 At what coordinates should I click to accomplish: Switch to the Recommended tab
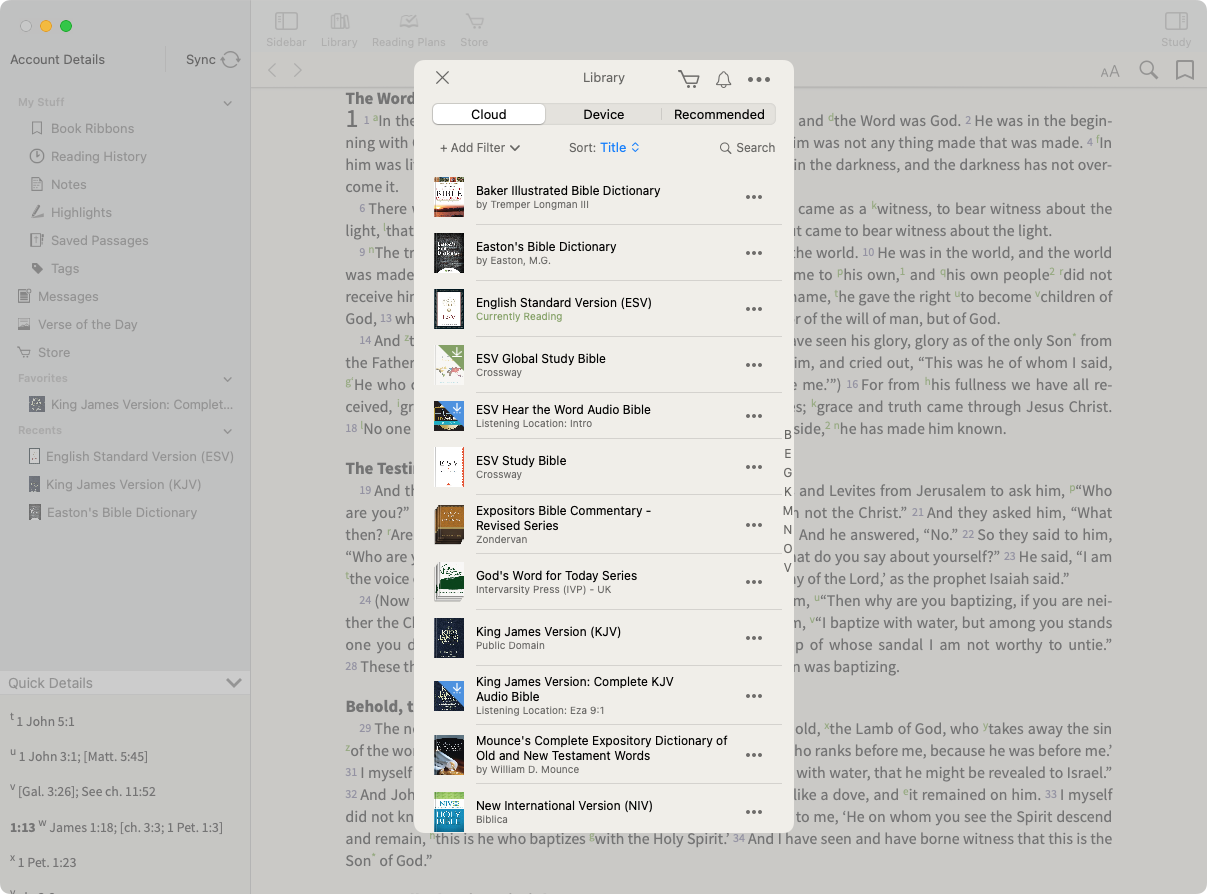click(719, 114)
